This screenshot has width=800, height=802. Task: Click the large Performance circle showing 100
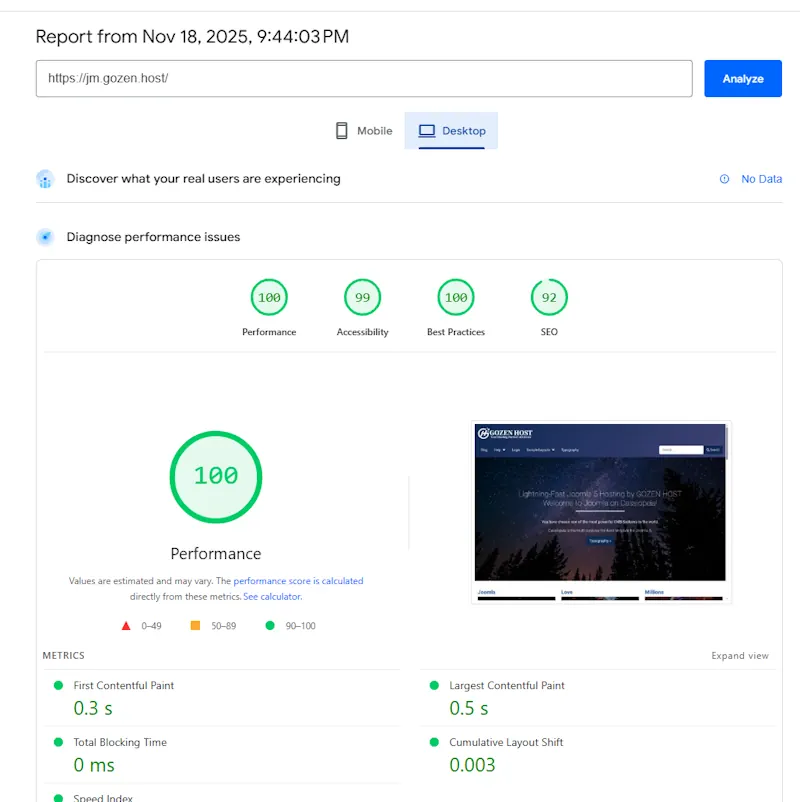point(216,477)
